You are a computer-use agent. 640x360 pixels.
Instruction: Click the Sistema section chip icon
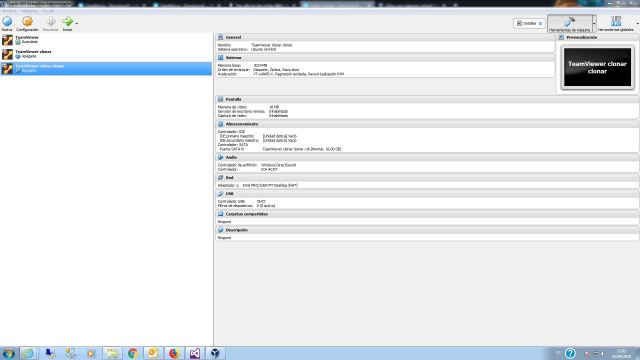pyautogui.click(x=220, y=58)
